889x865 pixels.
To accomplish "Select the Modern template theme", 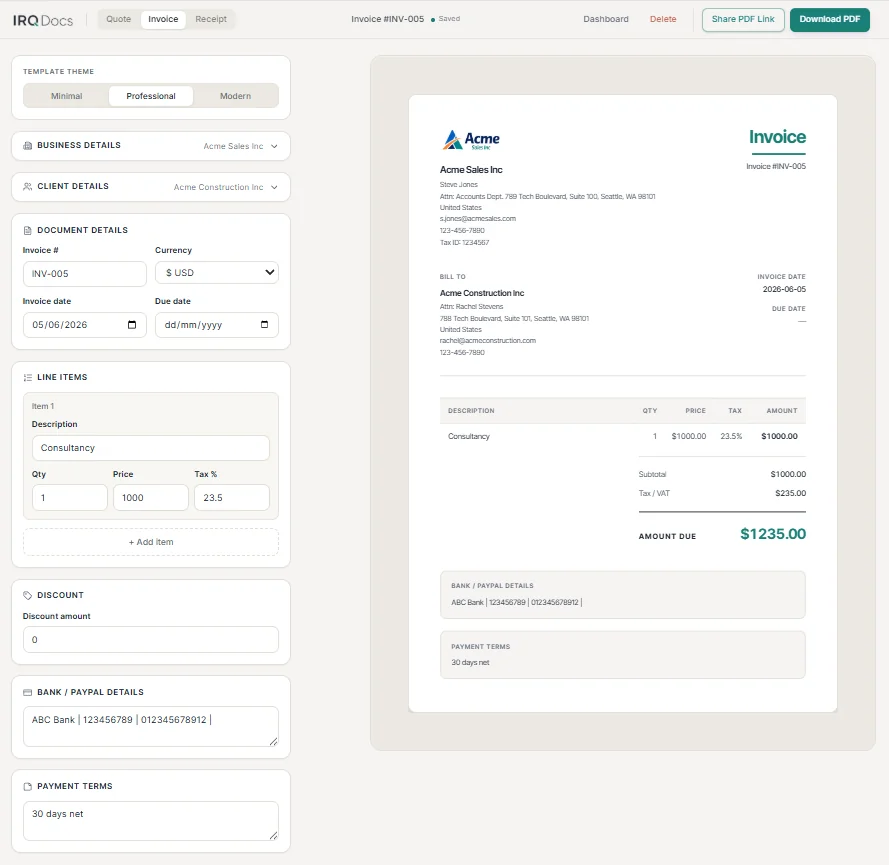I will (235, 96).
